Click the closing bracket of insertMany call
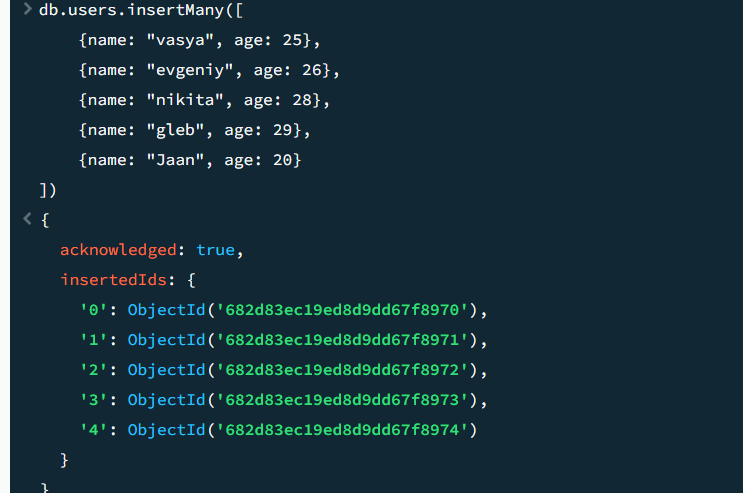The width and height of the screenshot is (743, 493). click(48, 190)
